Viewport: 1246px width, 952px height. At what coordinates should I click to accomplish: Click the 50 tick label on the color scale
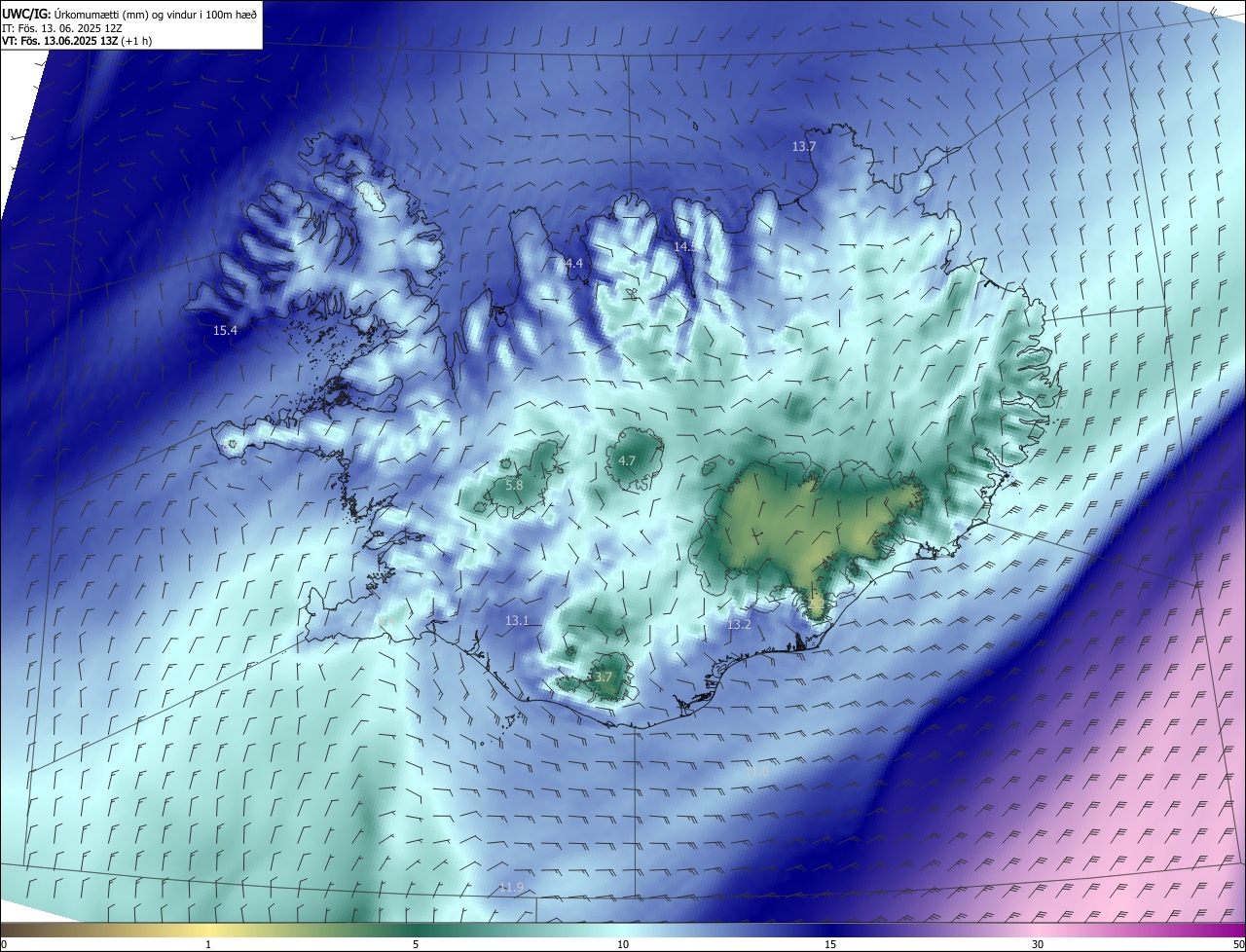tap(1238, 944)
